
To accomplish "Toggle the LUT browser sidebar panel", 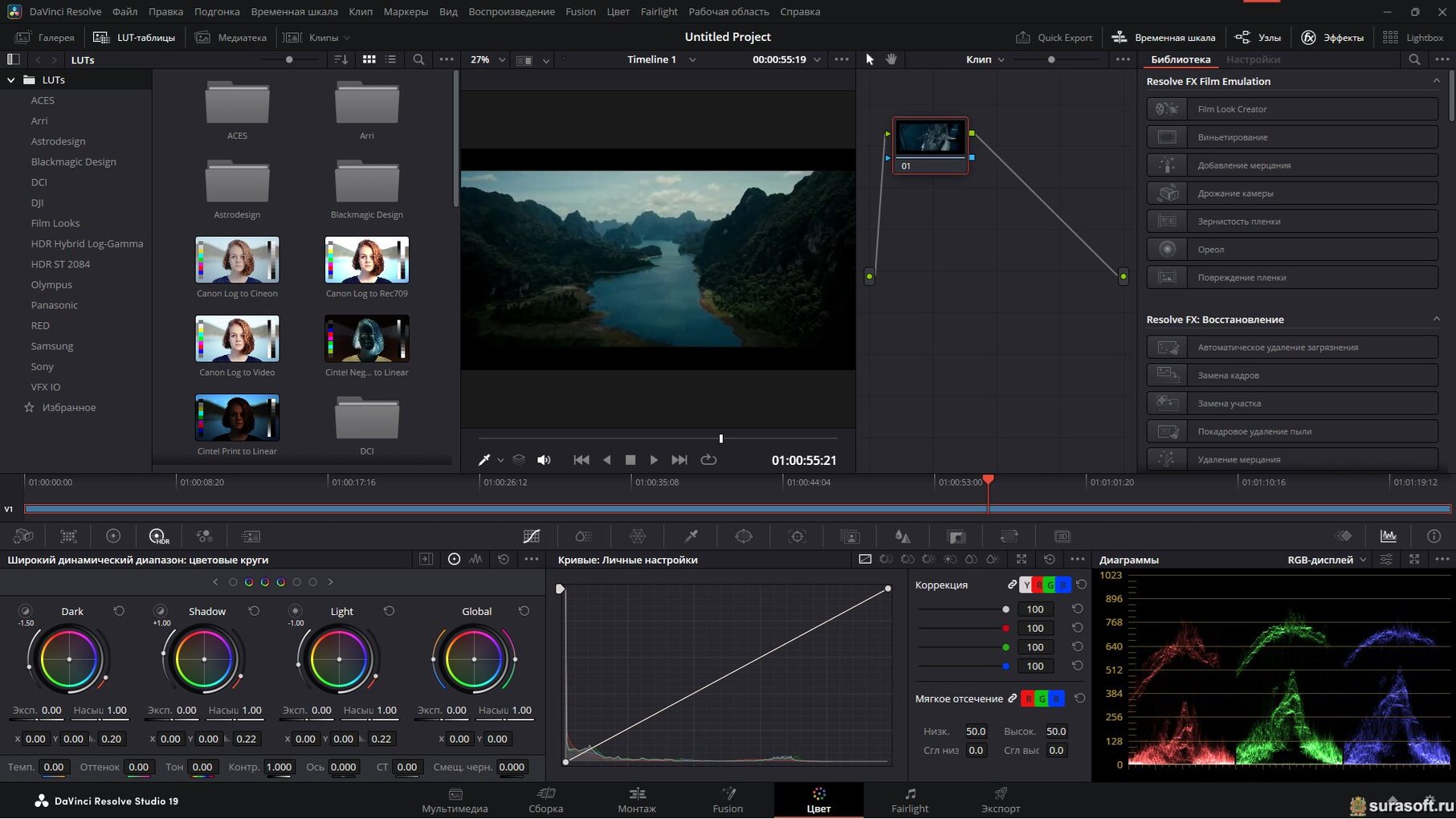I will coord(13,59).
